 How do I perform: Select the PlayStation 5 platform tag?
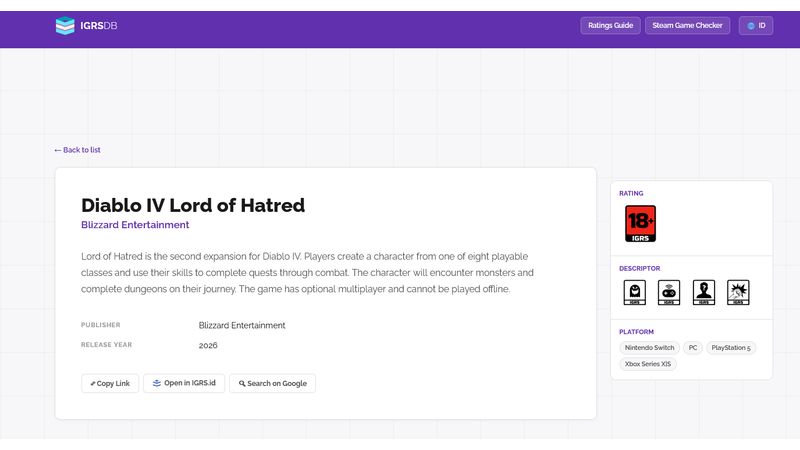coord(731,348)
